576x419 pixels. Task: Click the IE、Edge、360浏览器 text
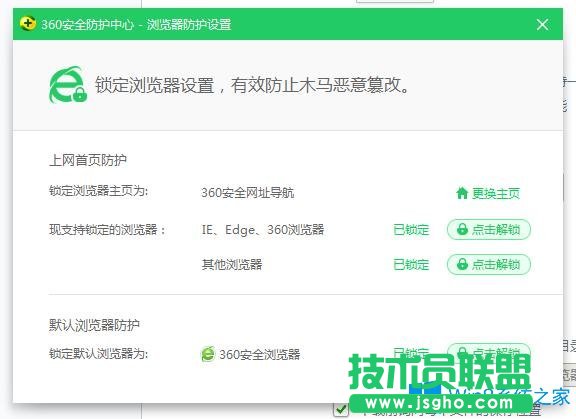pos(263,230)
